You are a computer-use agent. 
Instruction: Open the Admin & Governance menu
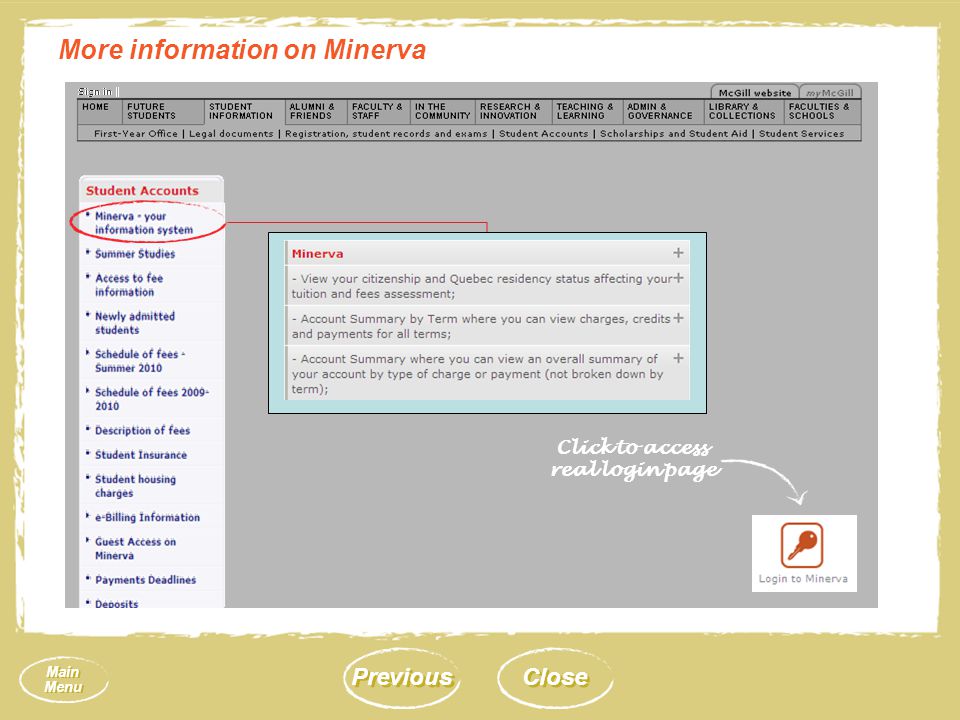point(659,111)
